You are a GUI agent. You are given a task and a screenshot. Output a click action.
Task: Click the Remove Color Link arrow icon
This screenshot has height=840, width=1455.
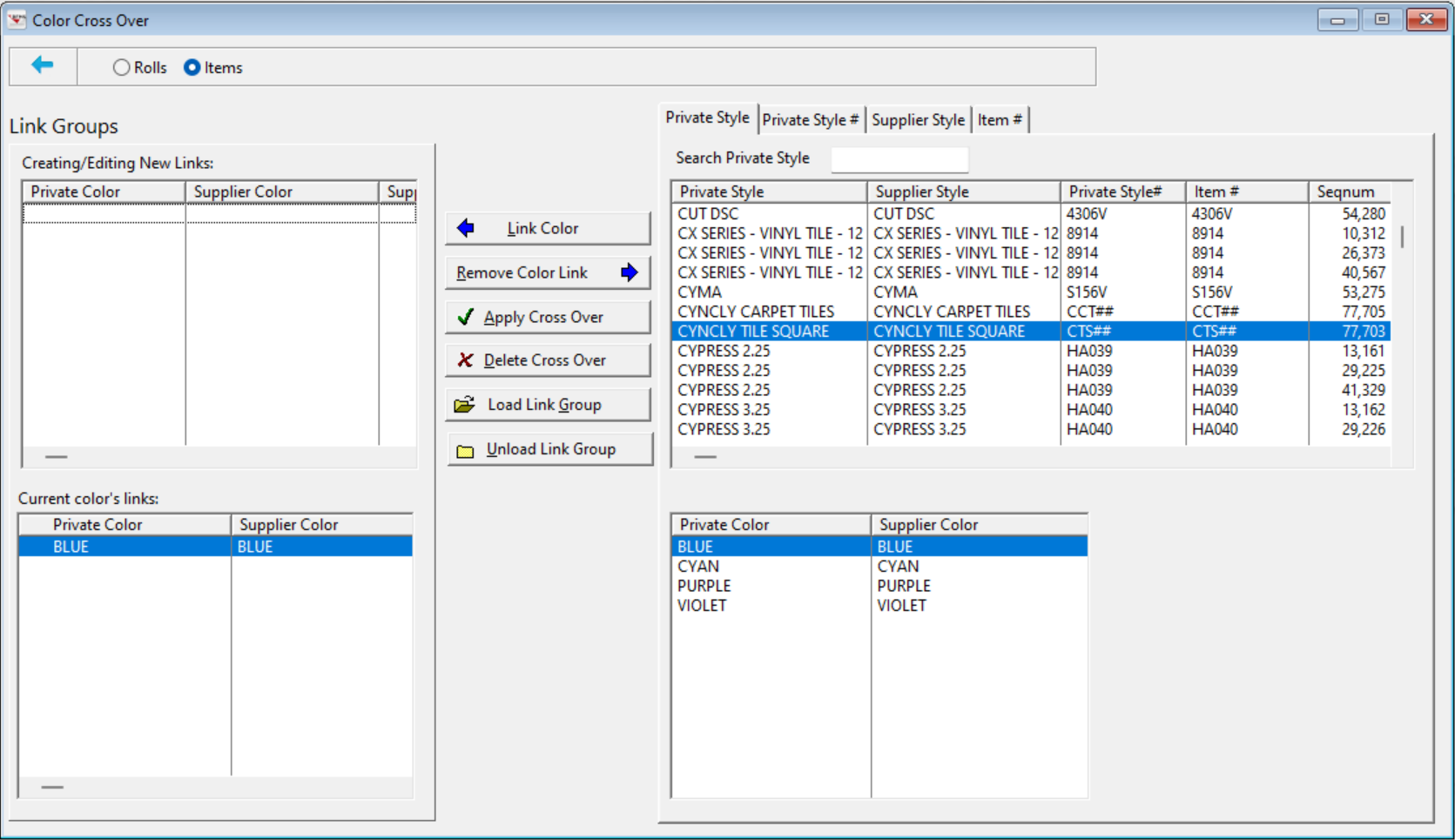[x=630, y=272]
